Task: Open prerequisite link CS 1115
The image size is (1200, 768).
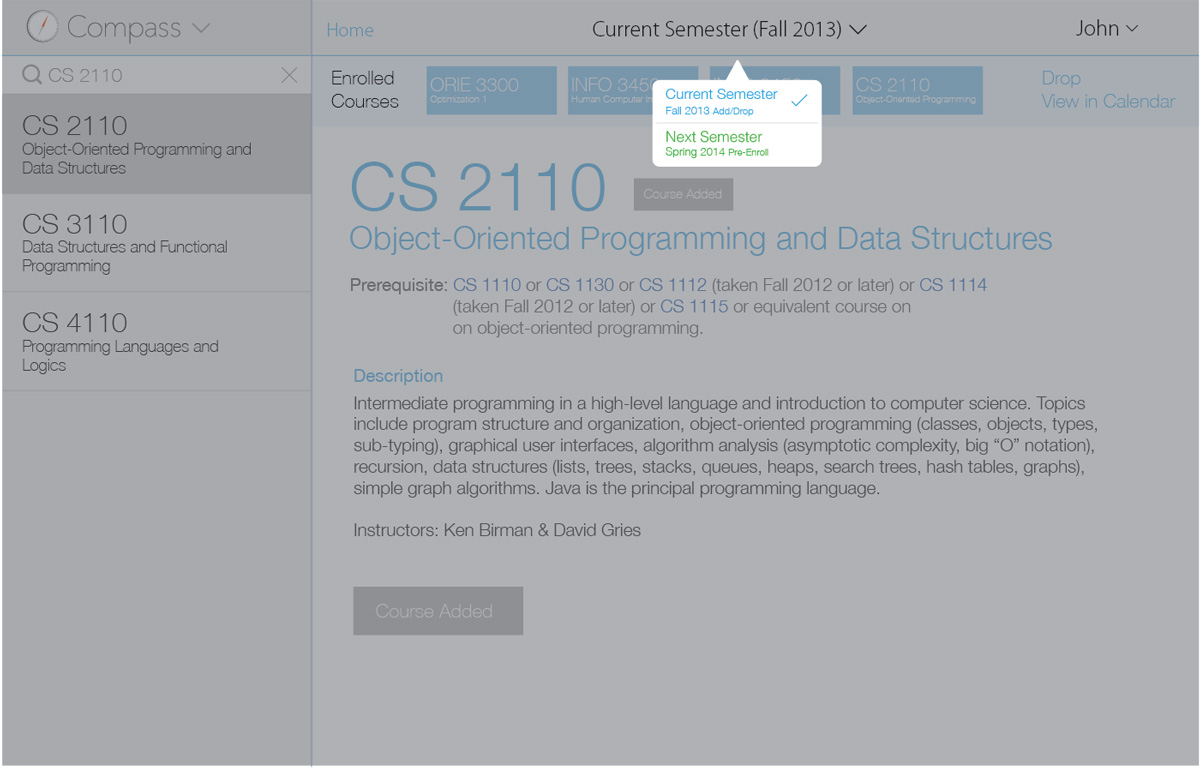Action: coord(694,306)
